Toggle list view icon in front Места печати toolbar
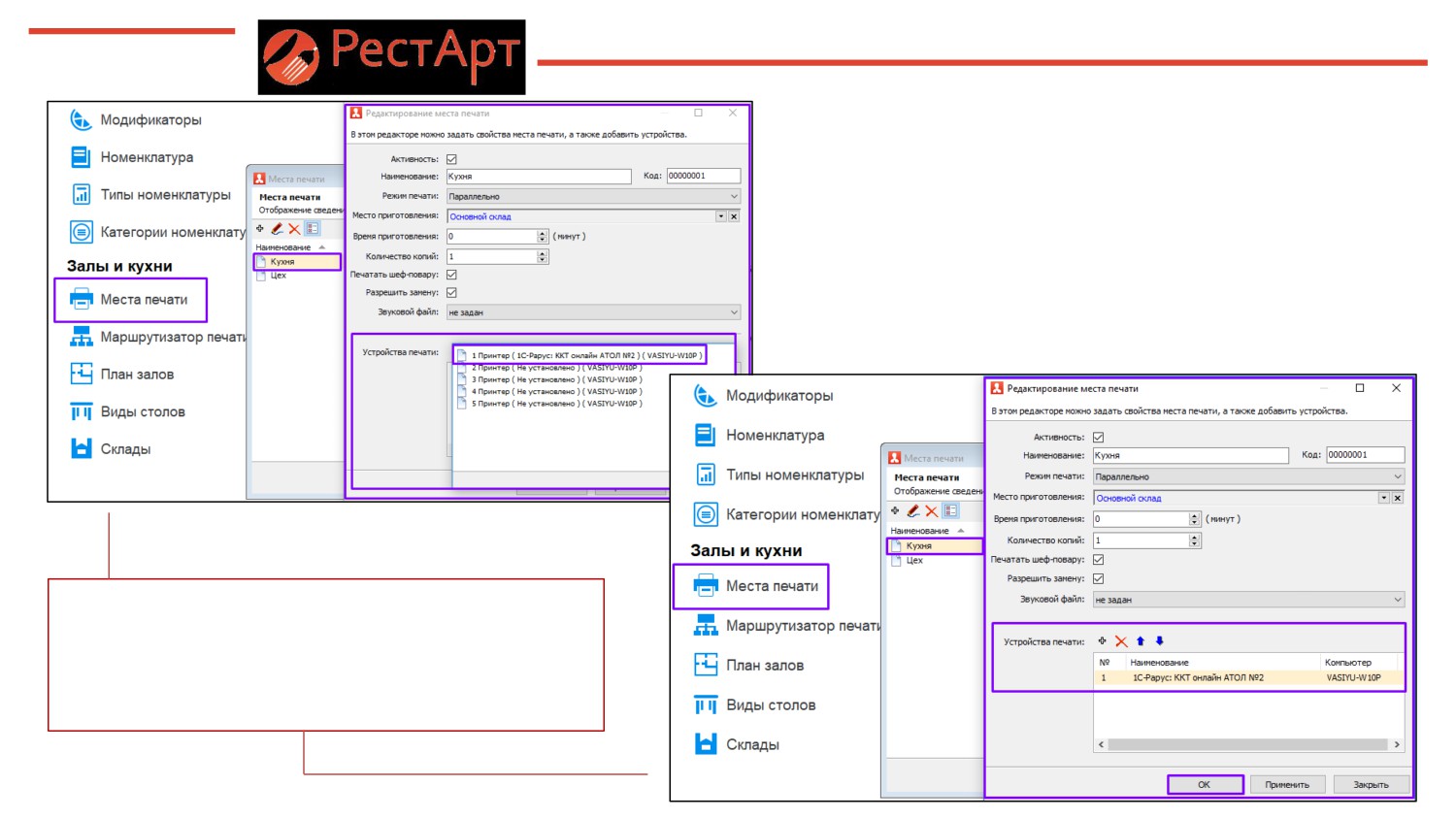 click(x=951, y=511)
